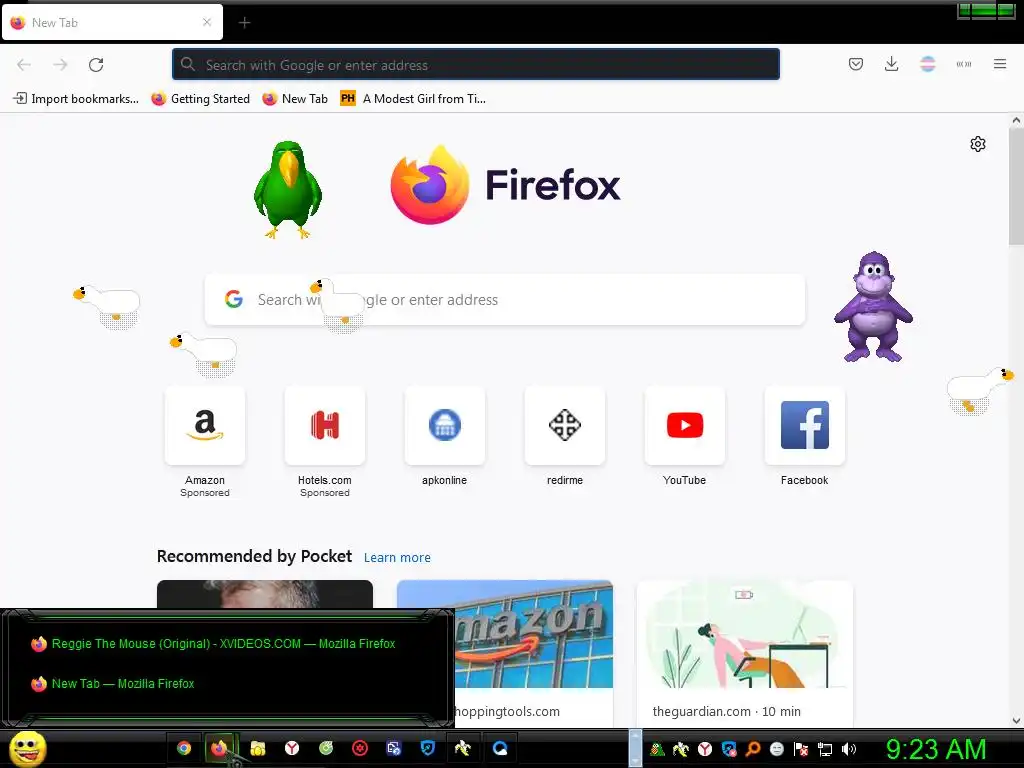This screenshot has width=1024, height=768.
Task: Select the New Tab browser tab
Action: [112, 22]
